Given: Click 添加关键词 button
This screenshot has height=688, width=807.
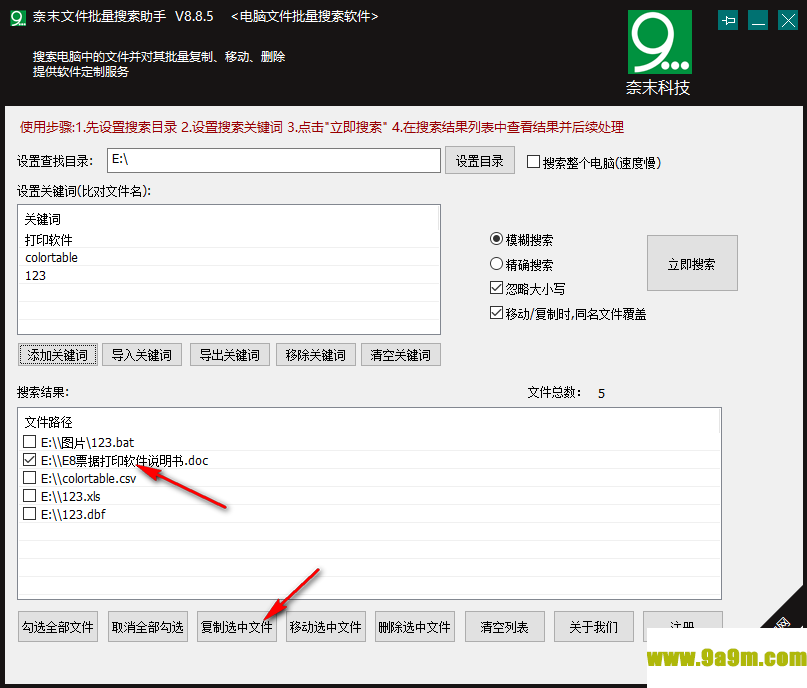Looking at the screenshot, I should (58, 355).
